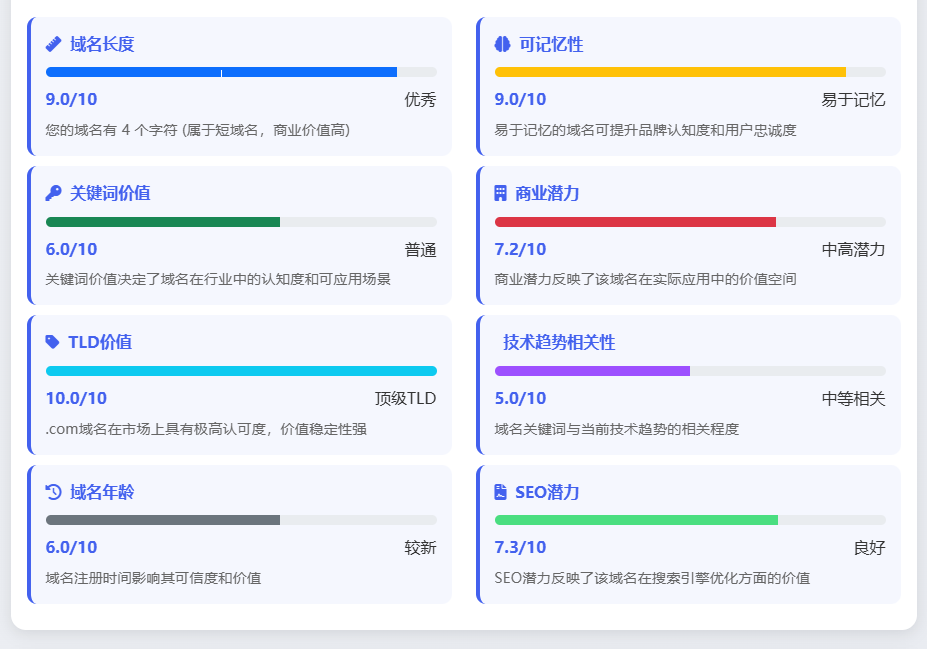Image resolution: width=927 pixels, height=649 pixels.
Task: Click the tag icon beside TLD价值
Action: pyautogui.click(x=53, y=342)
